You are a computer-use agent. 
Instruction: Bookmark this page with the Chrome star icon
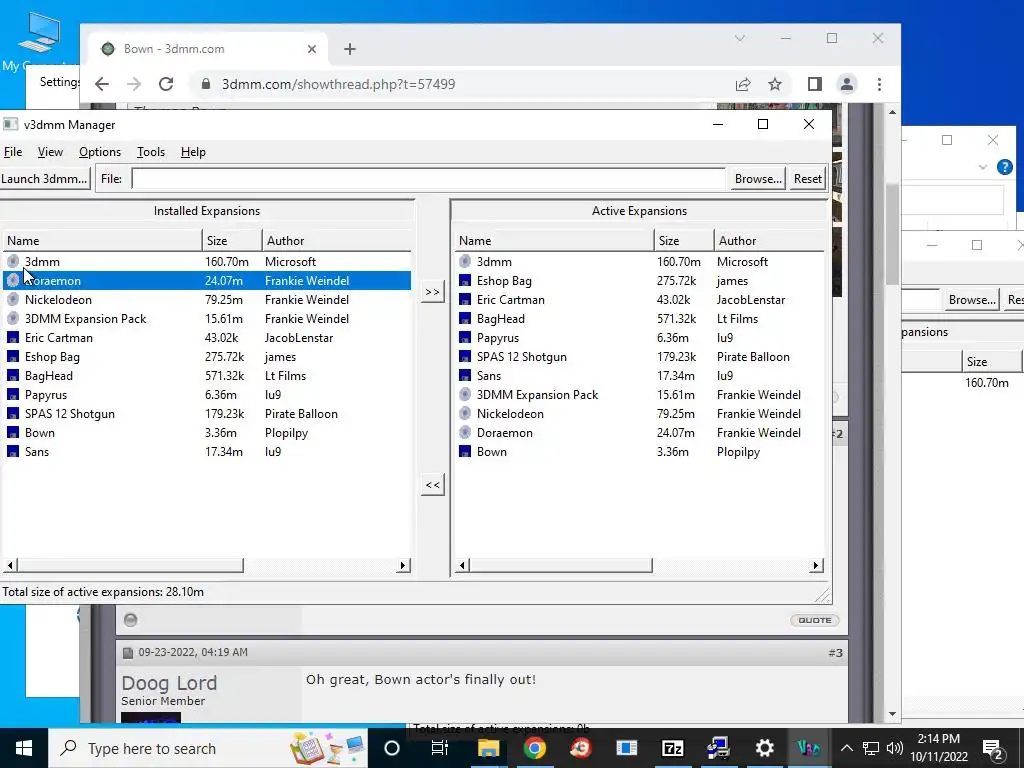(x=775, y=84)
